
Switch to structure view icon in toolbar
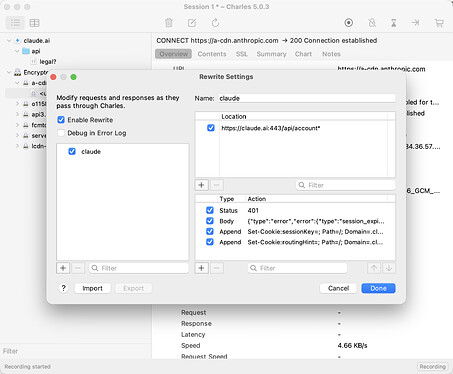coord(15,23)
